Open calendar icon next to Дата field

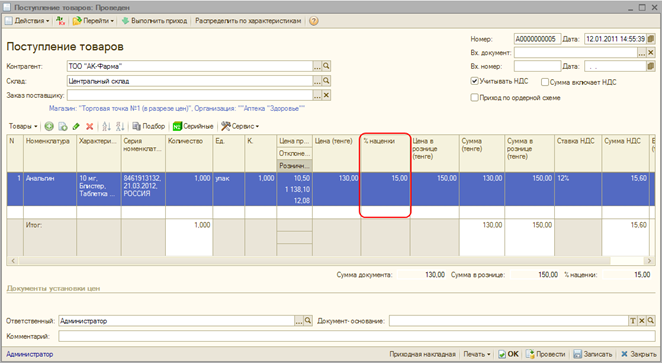click(651, 39)
